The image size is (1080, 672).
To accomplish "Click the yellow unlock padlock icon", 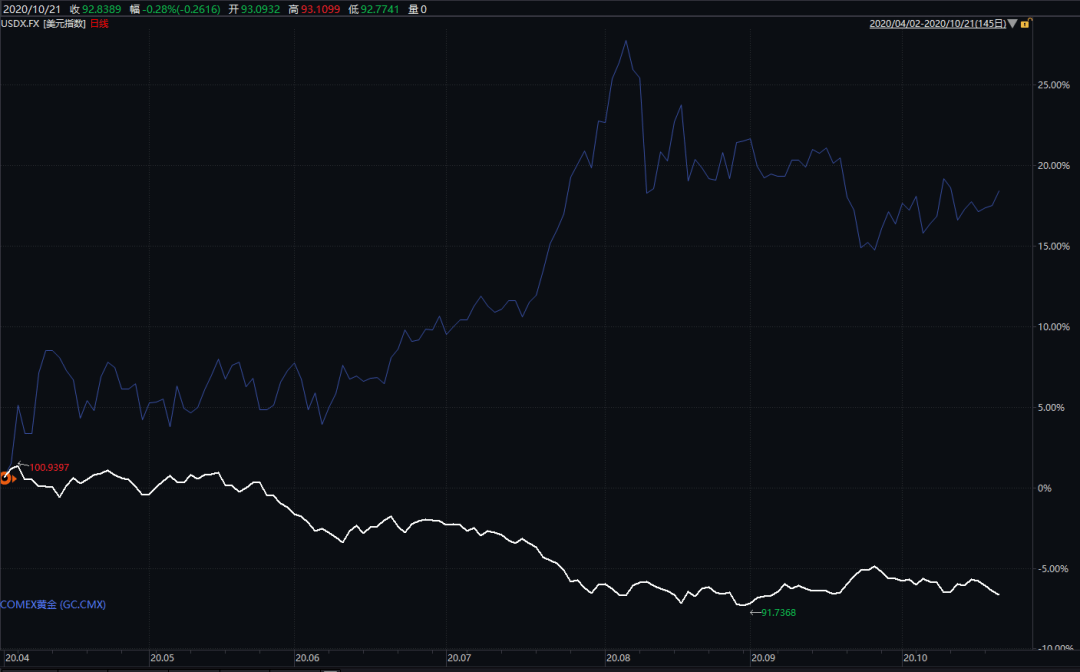I will (x=1025, y=24).
